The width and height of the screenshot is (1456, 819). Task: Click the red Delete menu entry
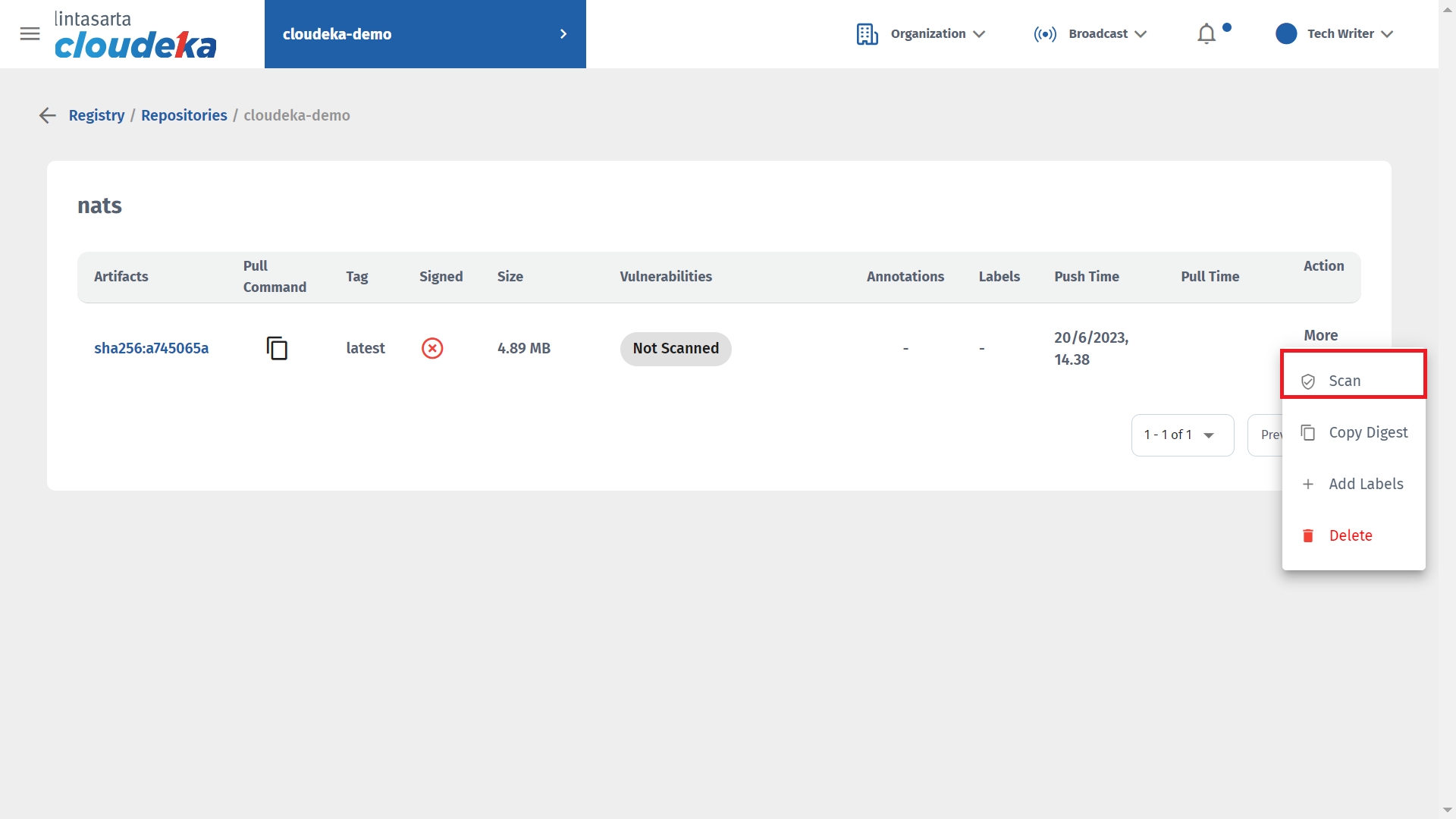1350,535
